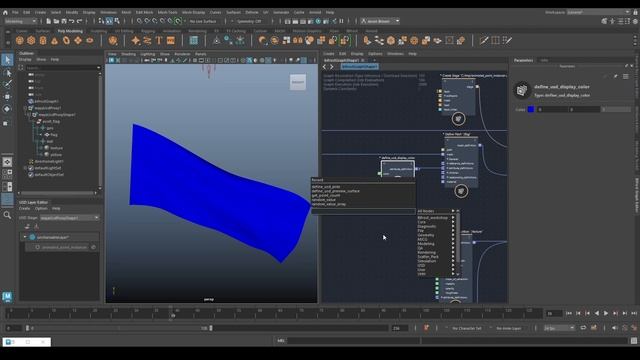Screen dimensions: 640x360
Task: Pick the Move tool in toolbox
Action: pos(7,97)
